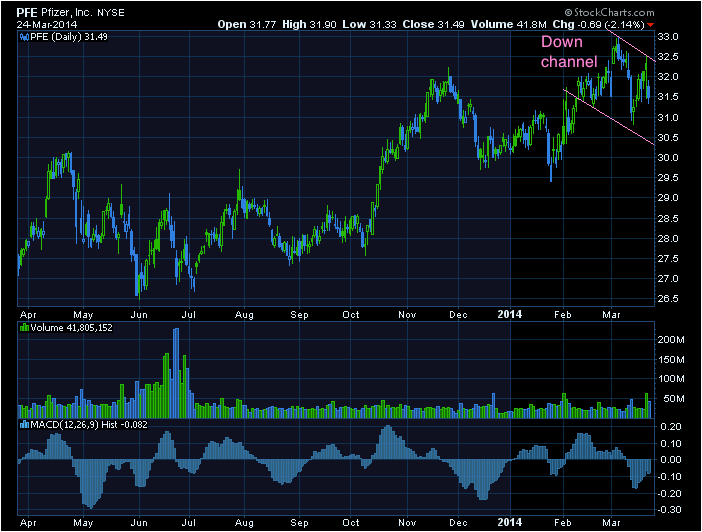The image size is (702, 532).
Task: Click the 'May' label on the bottom MACD axis
Action: (83, 523)
